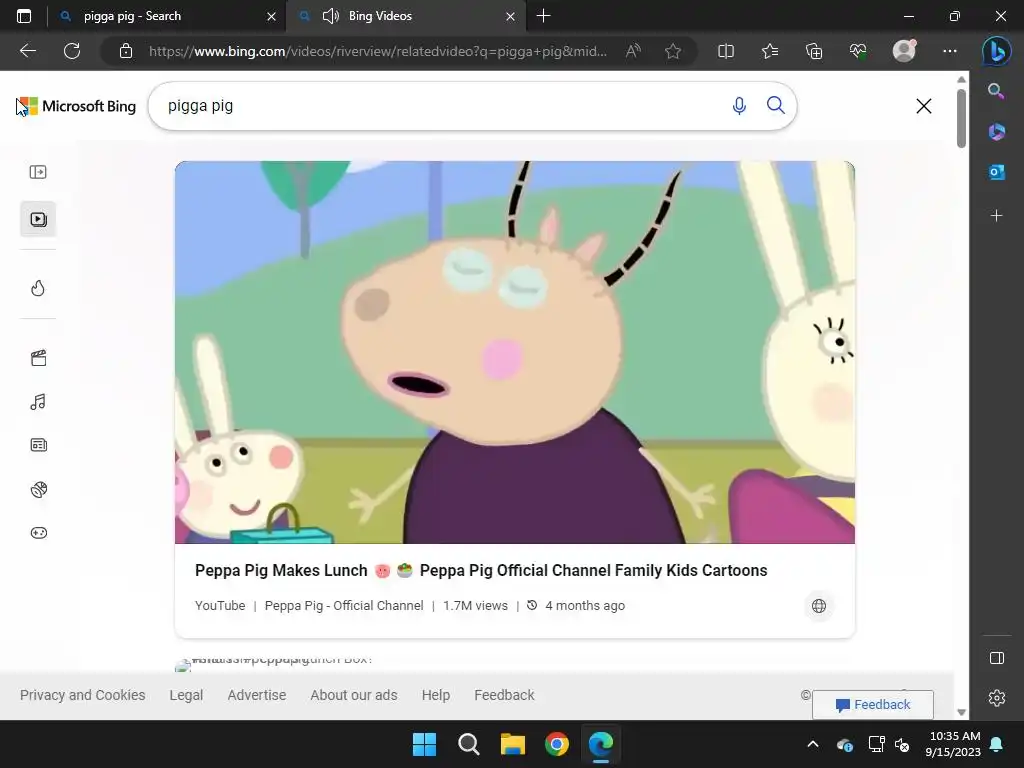Screen dimensions: 1024x768
Task: Open volume muted tray icon
Action: click(x=903, y=744)
